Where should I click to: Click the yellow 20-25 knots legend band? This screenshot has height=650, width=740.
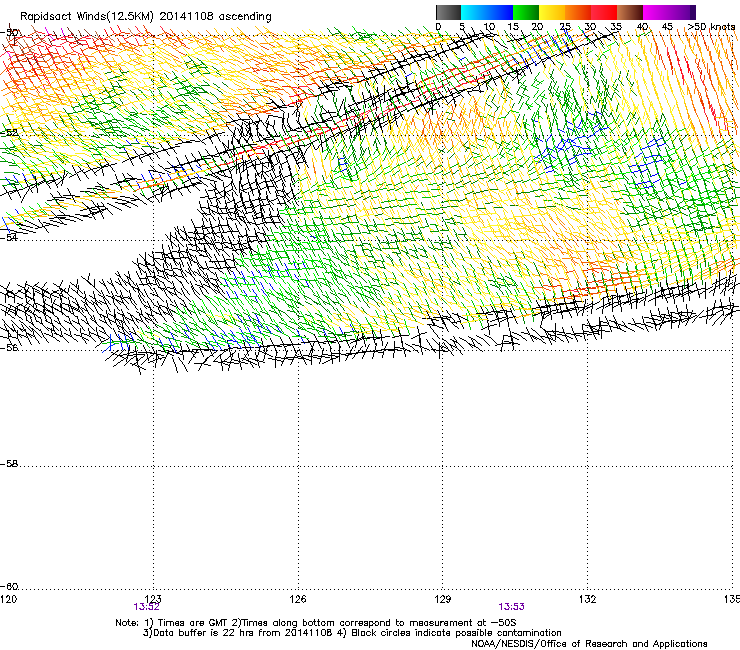pyautogui.click(x=552, y=12)
